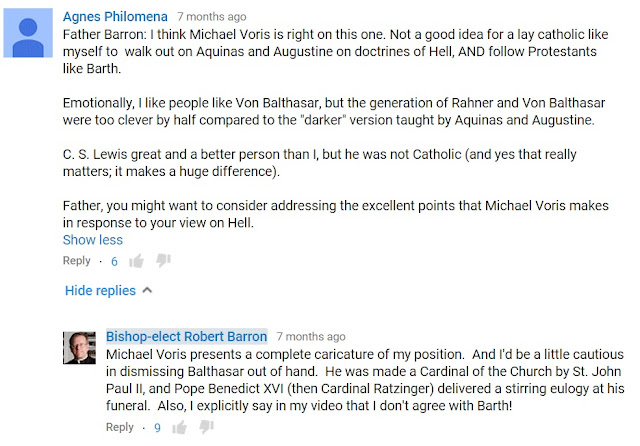The height and width of the screenshot is (446, 640).
Task: Click the timestamp on Agnes Philomena's comment
Action: pos(213,18)
